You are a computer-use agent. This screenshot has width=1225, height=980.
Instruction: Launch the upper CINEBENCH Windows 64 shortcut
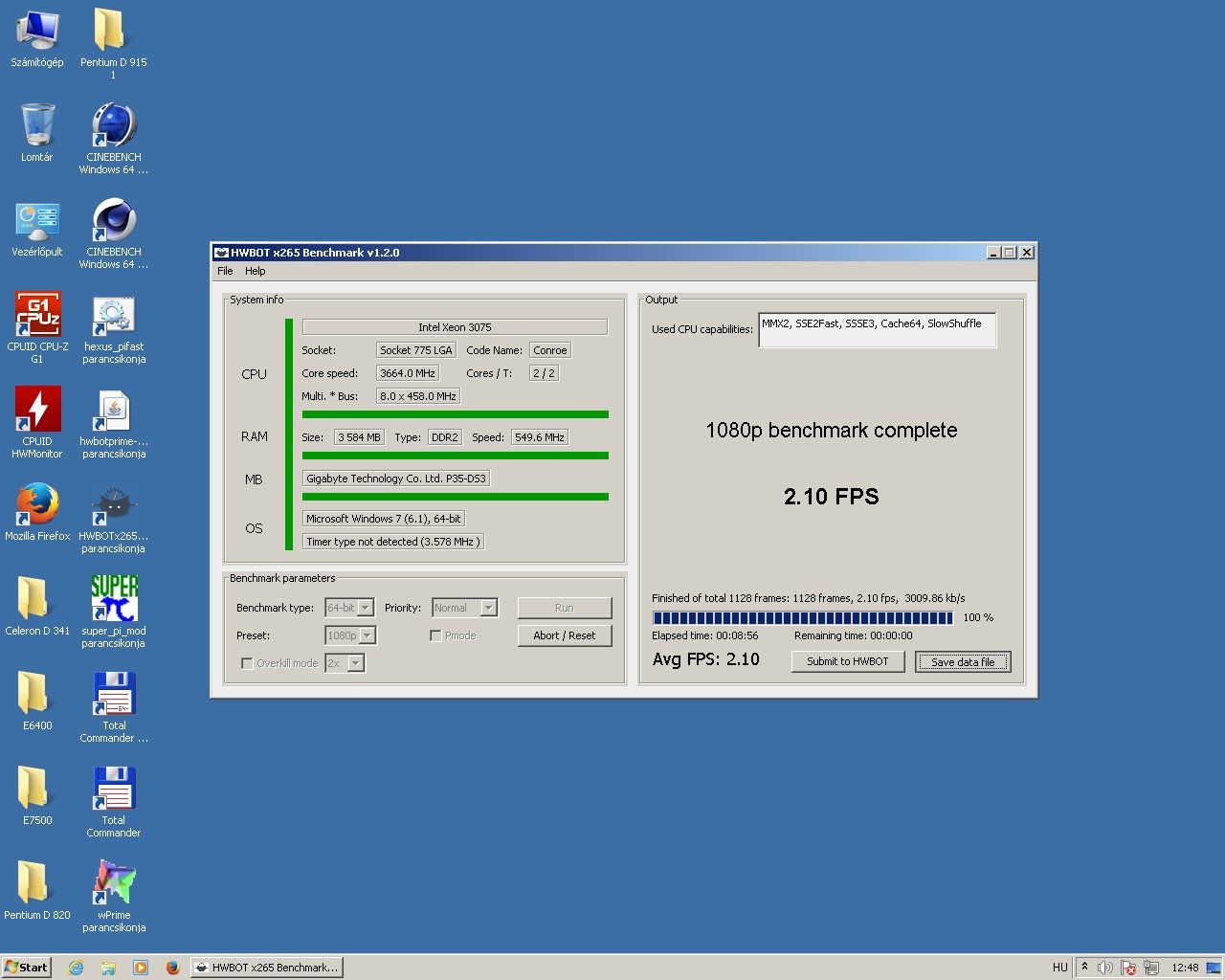click(113, 139)
